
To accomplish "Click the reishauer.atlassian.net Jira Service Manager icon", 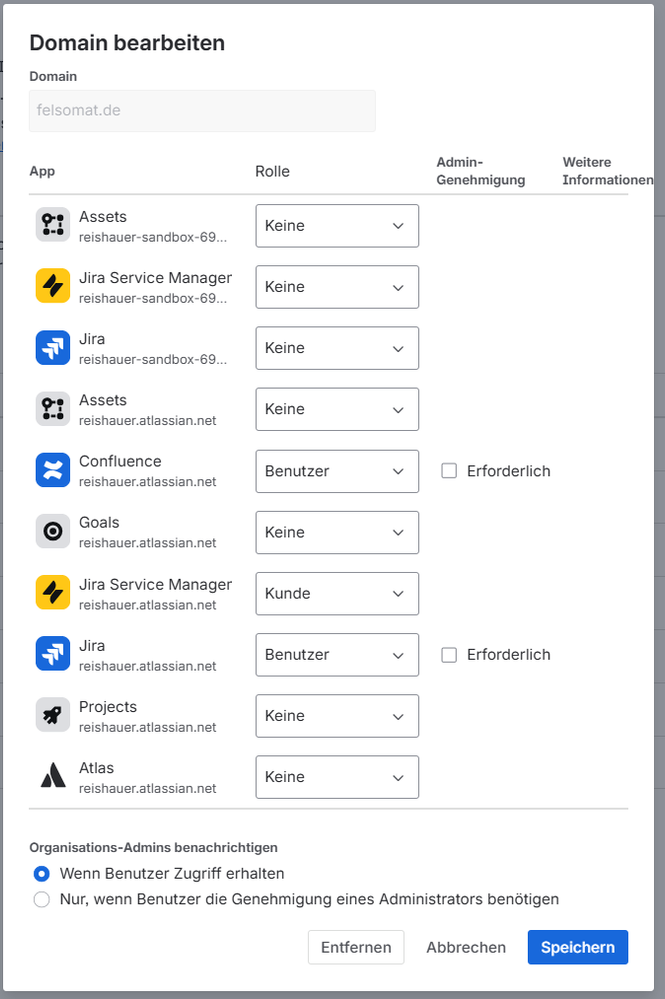I will pyautogui.click(x=53, y=593).
